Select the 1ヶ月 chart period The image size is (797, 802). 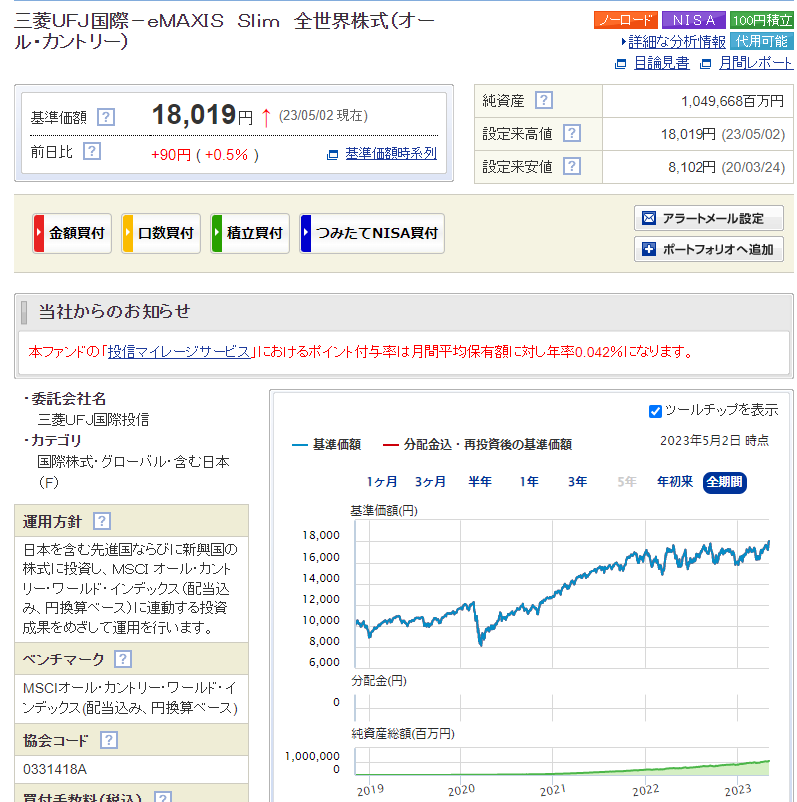pyautogui.click(x=382, y=482)
